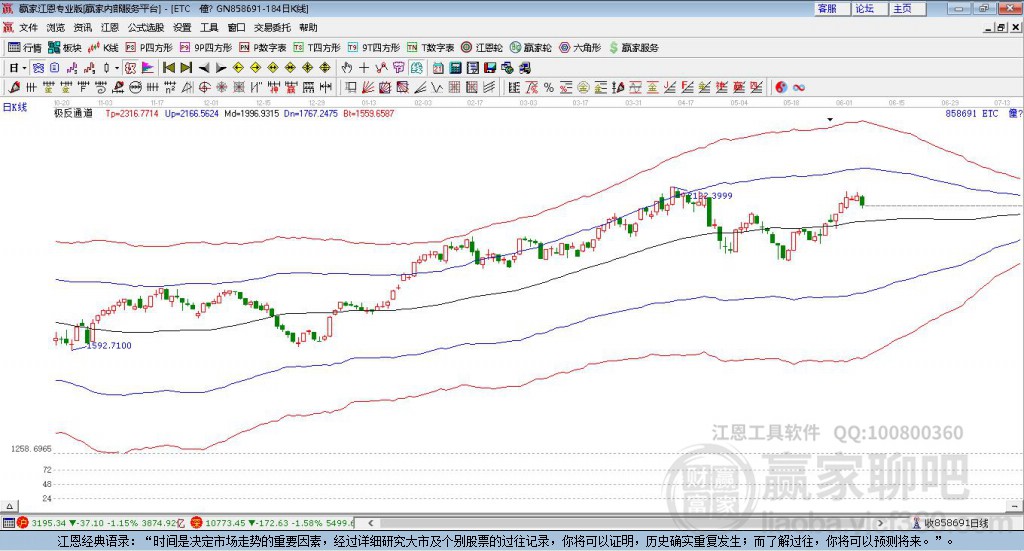This screenshot has width=1024, height=551.
Task: Open the 9P四方形 tool
Action: click(x=206, y=48)
